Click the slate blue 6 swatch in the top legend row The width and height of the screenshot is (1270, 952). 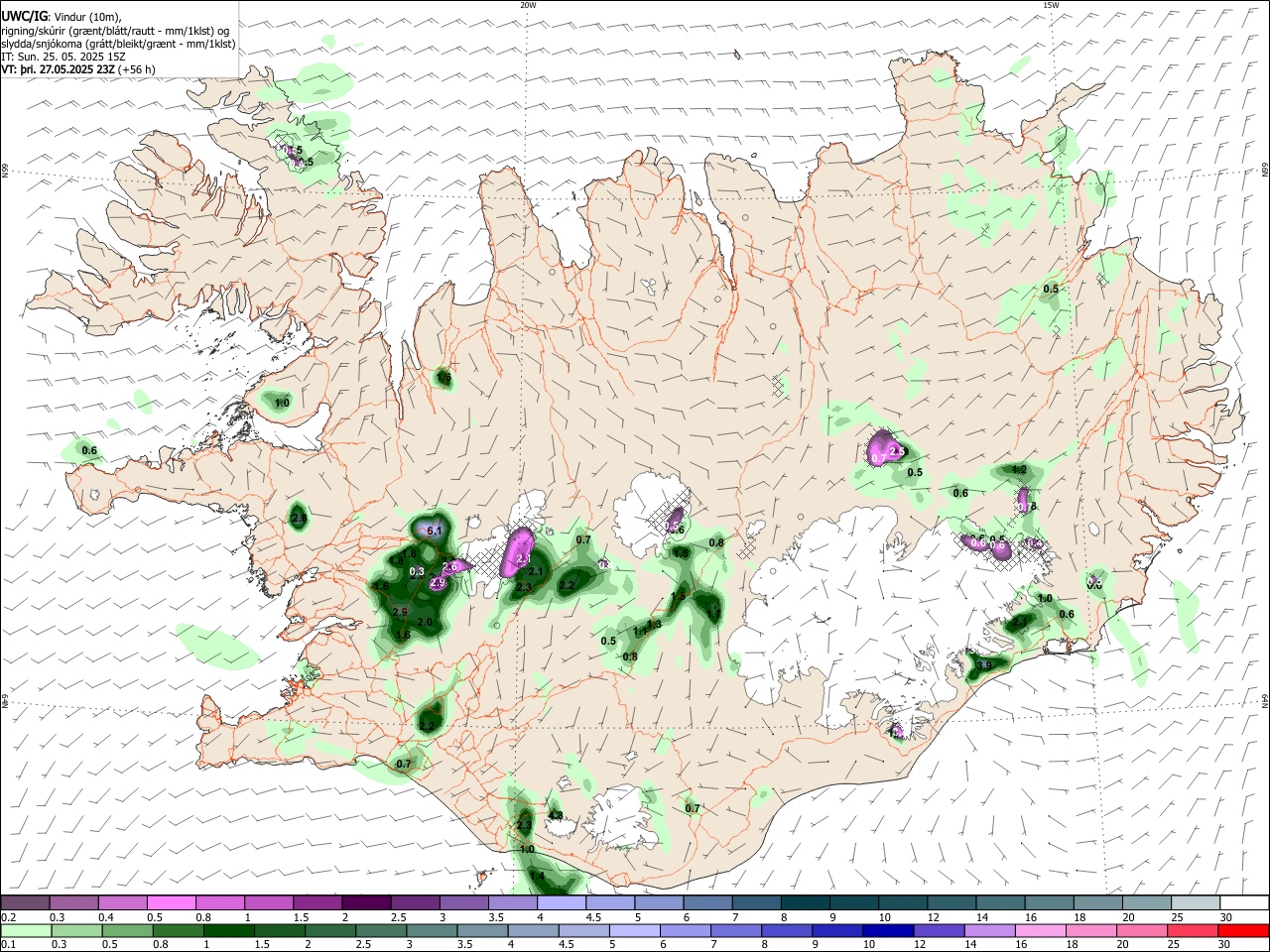(x=708, y=902)
